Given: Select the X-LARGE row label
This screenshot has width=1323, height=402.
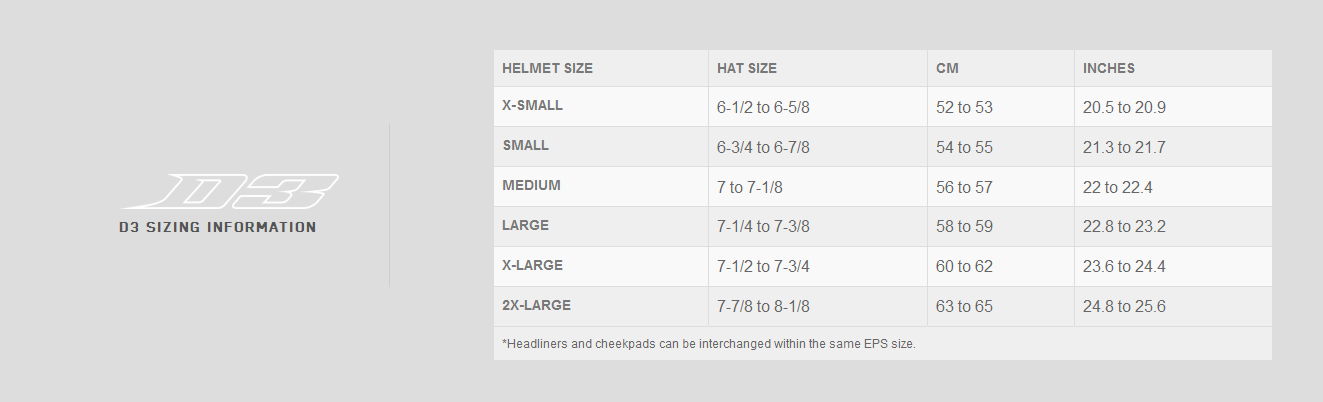Looking at the screenshot, I should 533,265.
